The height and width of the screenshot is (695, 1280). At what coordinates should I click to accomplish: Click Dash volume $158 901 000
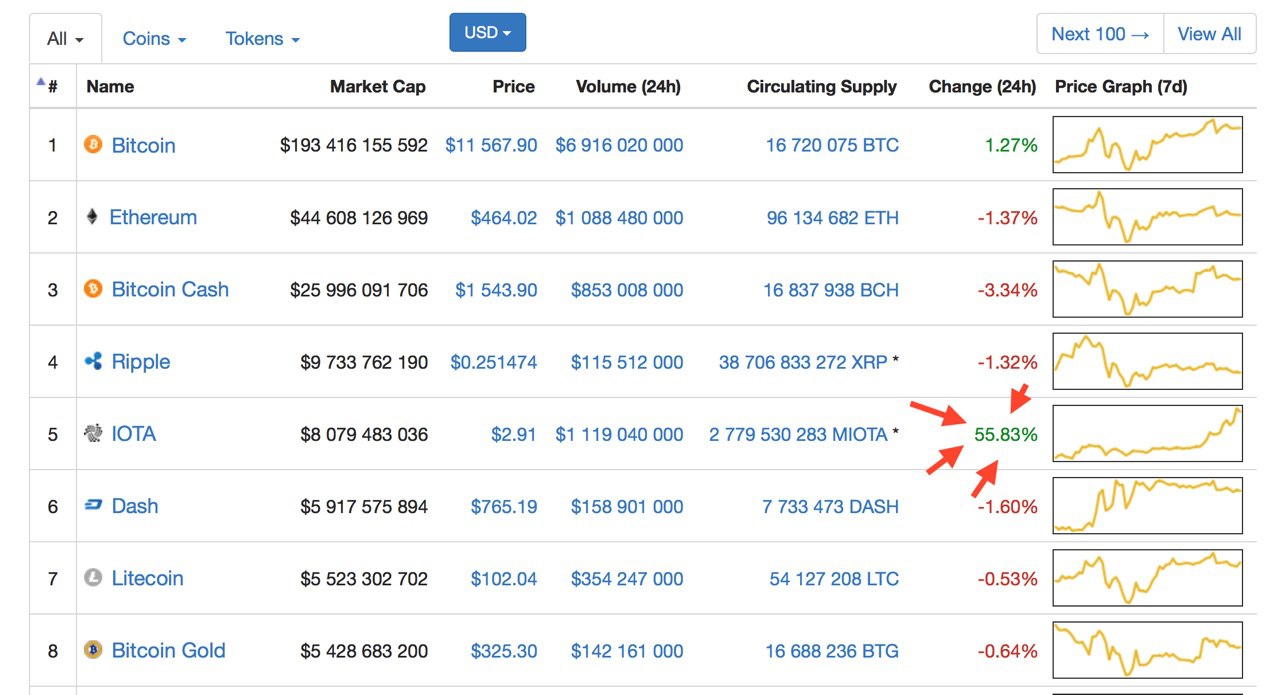[627, 506]
